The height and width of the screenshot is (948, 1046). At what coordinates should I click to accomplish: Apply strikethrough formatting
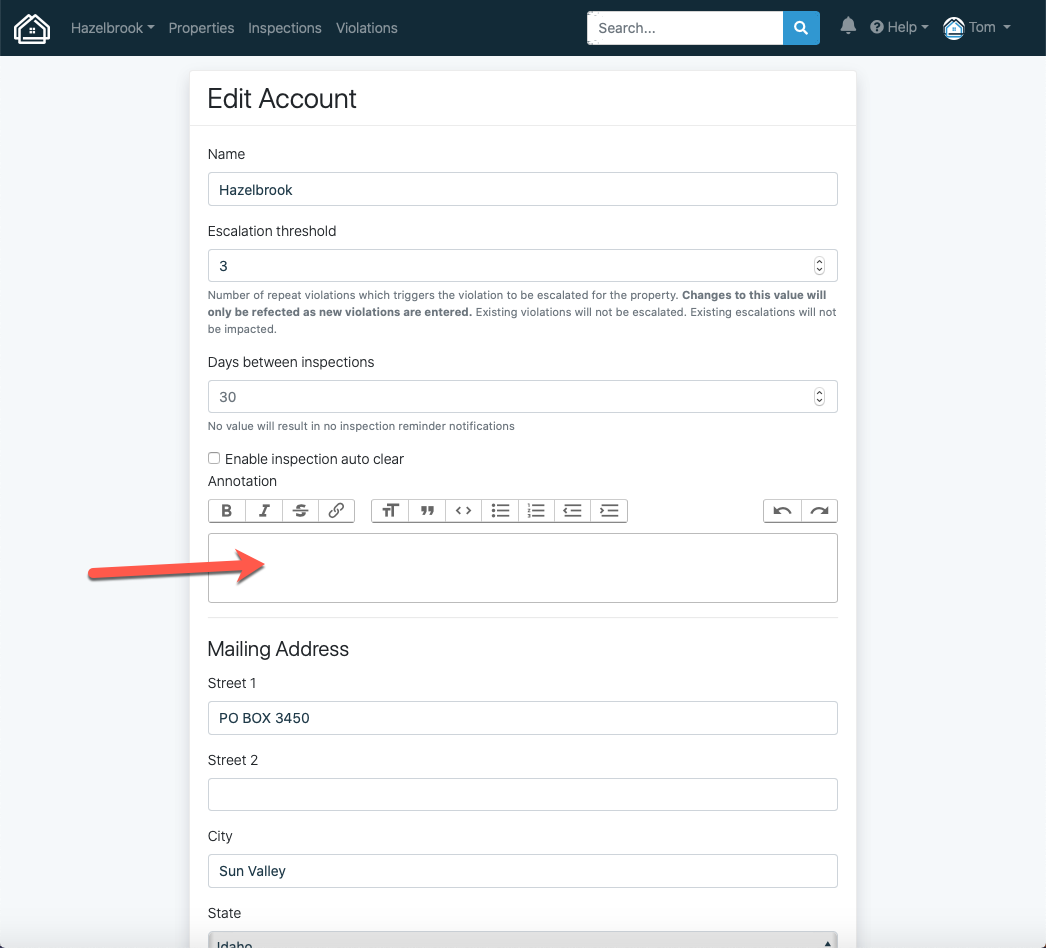tap(300, 511)
